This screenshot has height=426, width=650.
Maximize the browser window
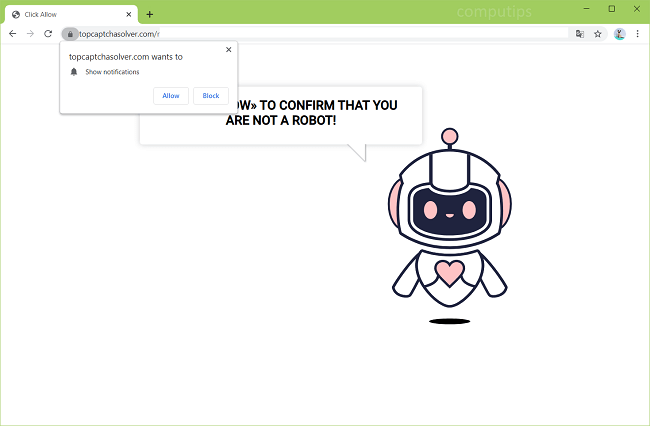pyautogui.click(x=611, y=9)
